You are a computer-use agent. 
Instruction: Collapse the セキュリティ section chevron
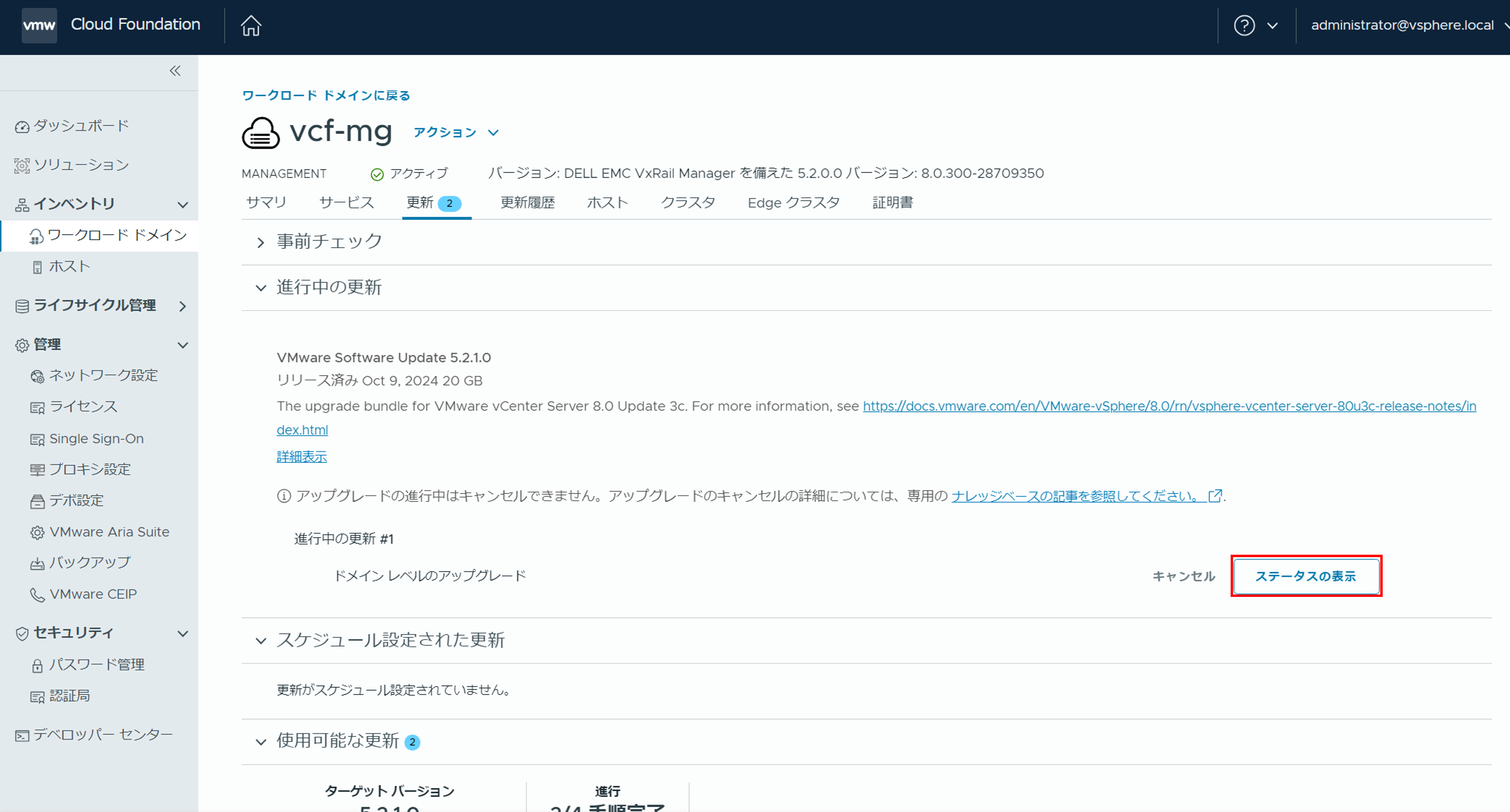click(183, 634)
